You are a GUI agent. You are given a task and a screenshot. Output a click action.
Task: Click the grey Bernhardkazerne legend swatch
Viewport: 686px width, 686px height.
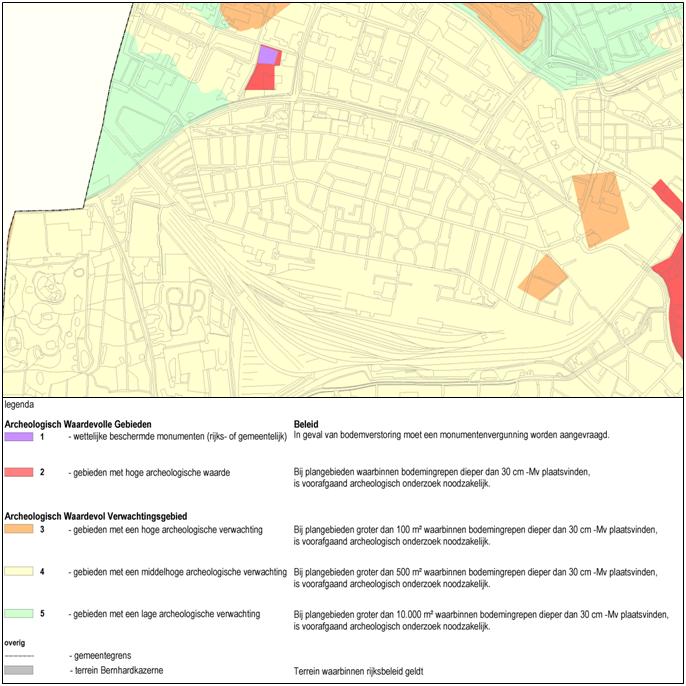[x=19, y=670]
